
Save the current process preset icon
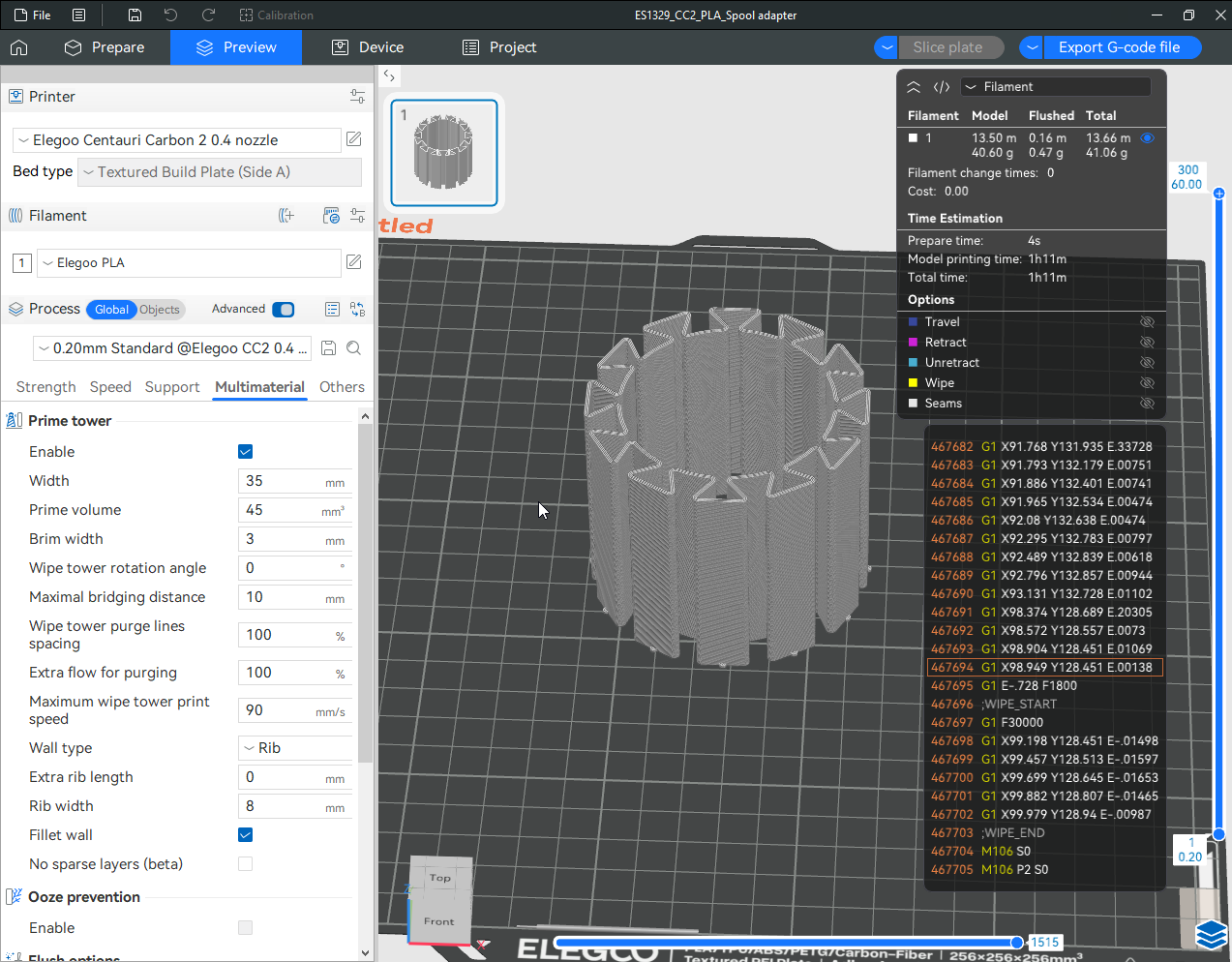[x=328, y=348]
